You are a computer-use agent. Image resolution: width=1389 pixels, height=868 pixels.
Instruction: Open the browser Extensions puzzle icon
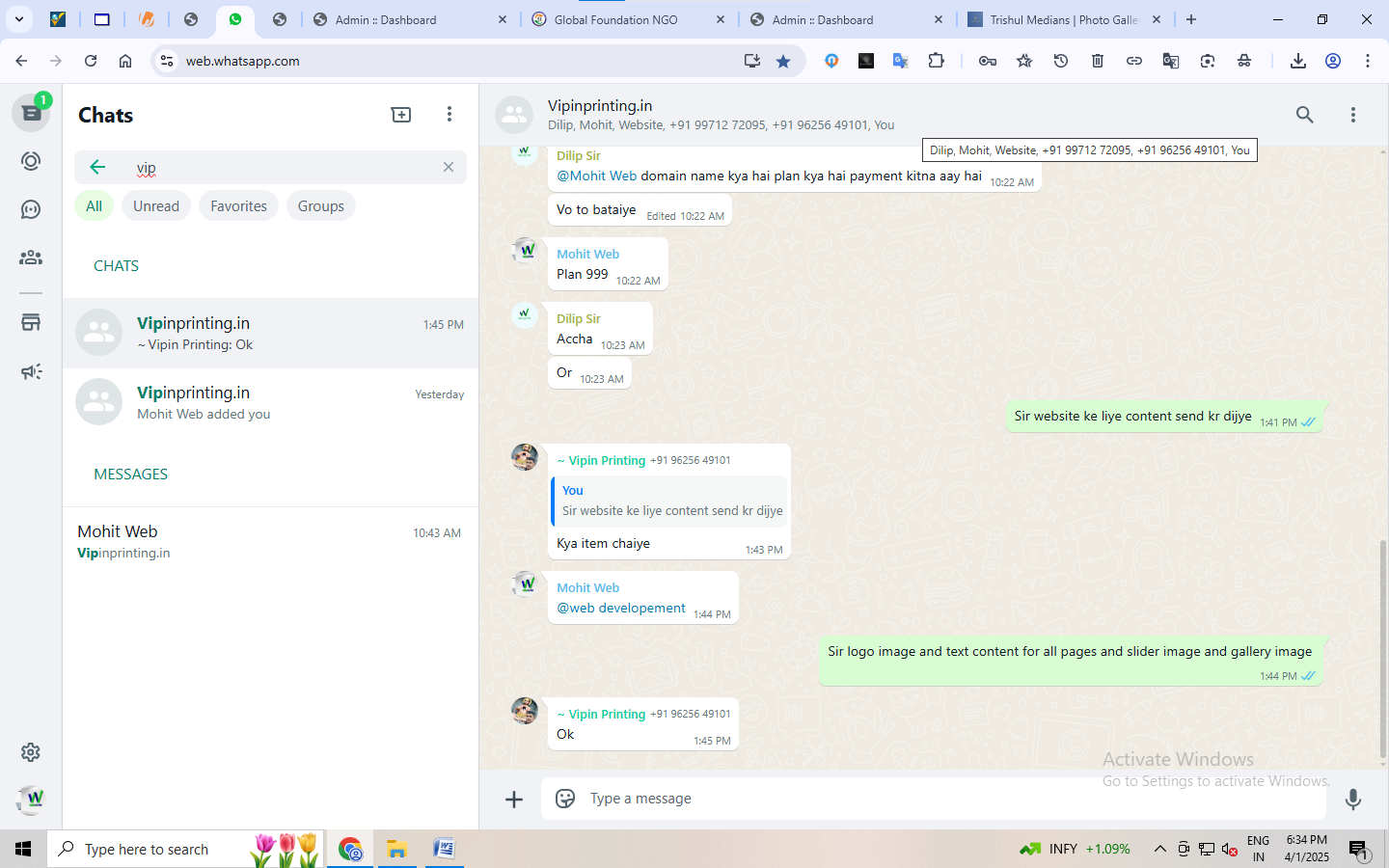click(936, 61)
